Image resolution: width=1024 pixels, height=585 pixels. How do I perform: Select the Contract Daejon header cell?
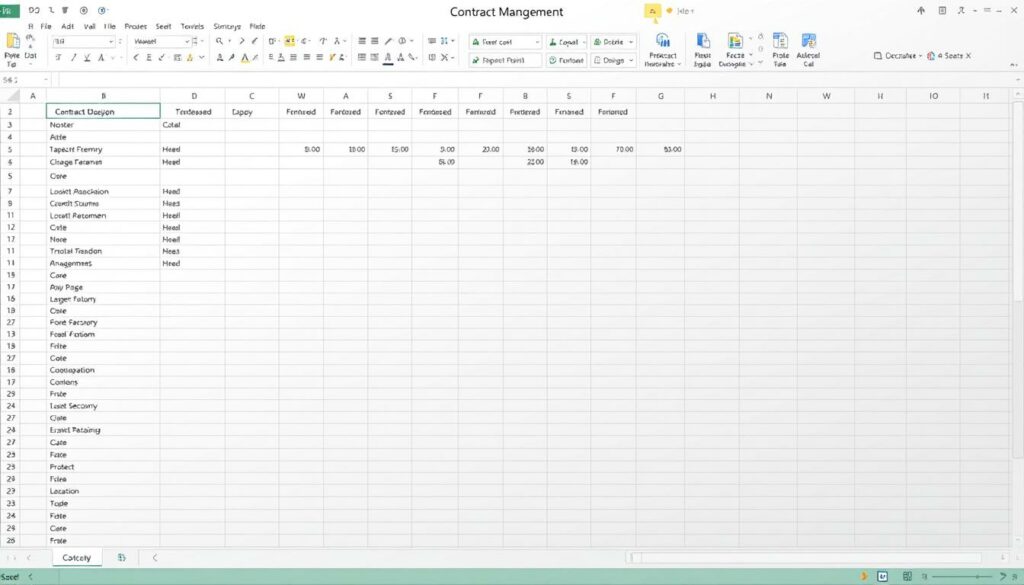point(103,112)
